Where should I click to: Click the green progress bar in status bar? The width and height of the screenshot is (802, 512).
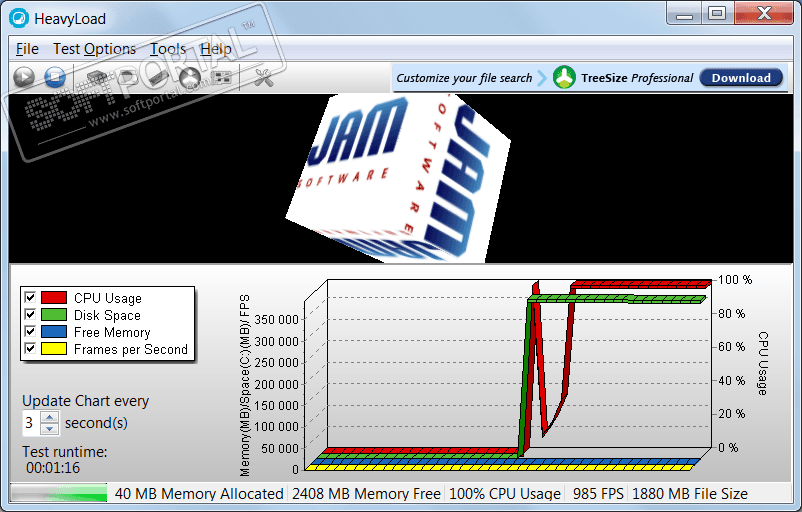coord(59,493)
